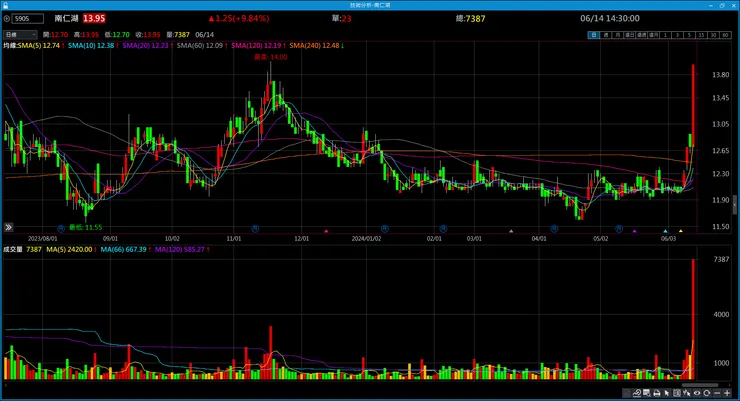
Task: Click the highlighted 13.95 last price
Action: pyautogui.click(x=94, y=18)
